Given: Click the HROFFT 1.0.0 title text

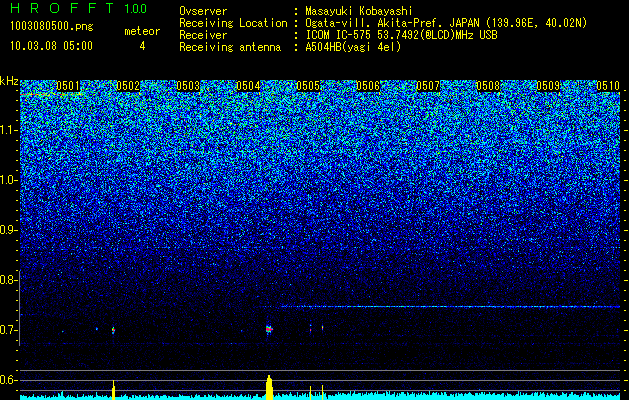Looking at the screenshot, I should click(78, 8).
